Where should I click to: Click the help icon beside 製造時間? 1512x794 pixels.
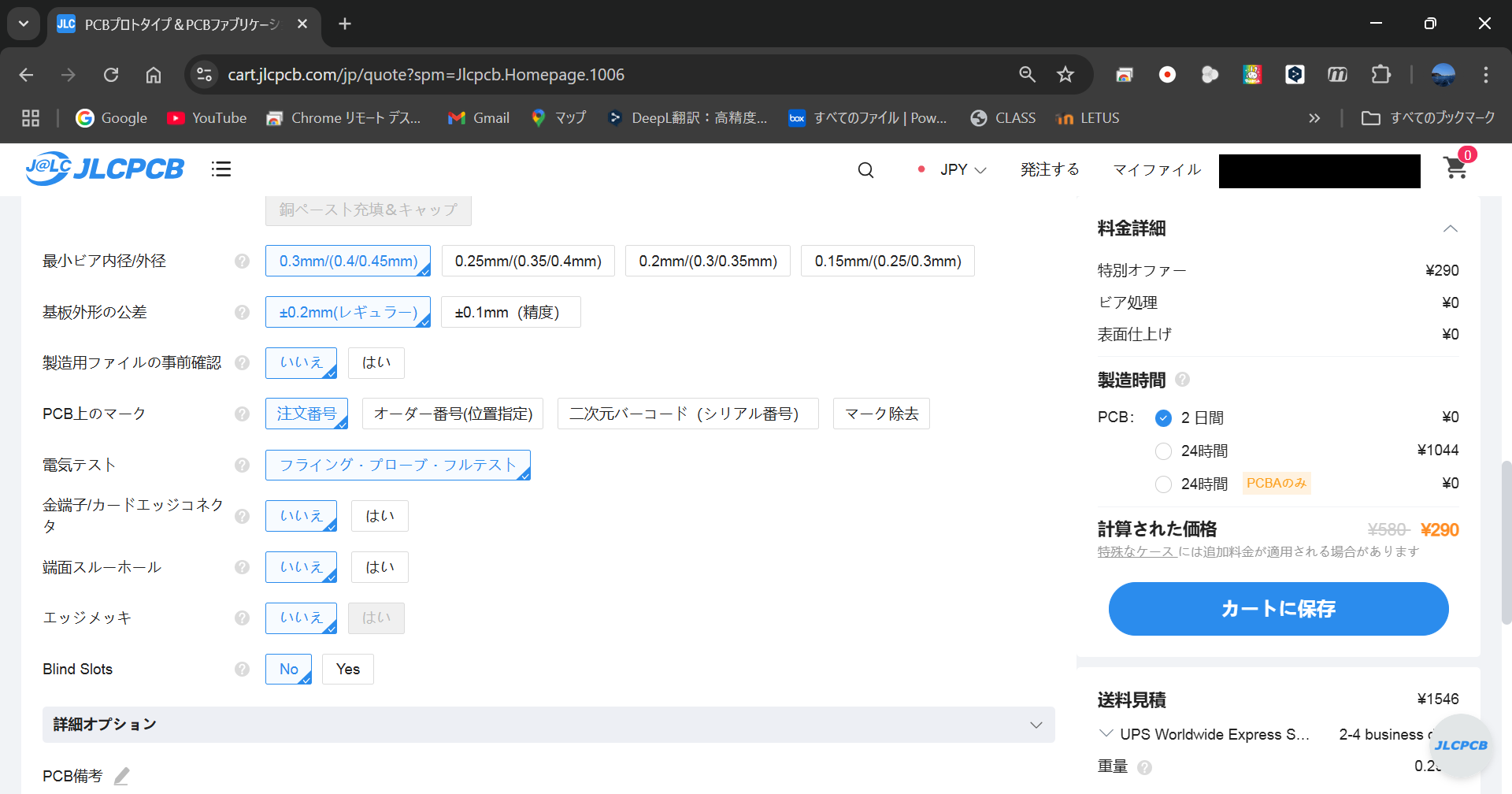coord(1182,380)
